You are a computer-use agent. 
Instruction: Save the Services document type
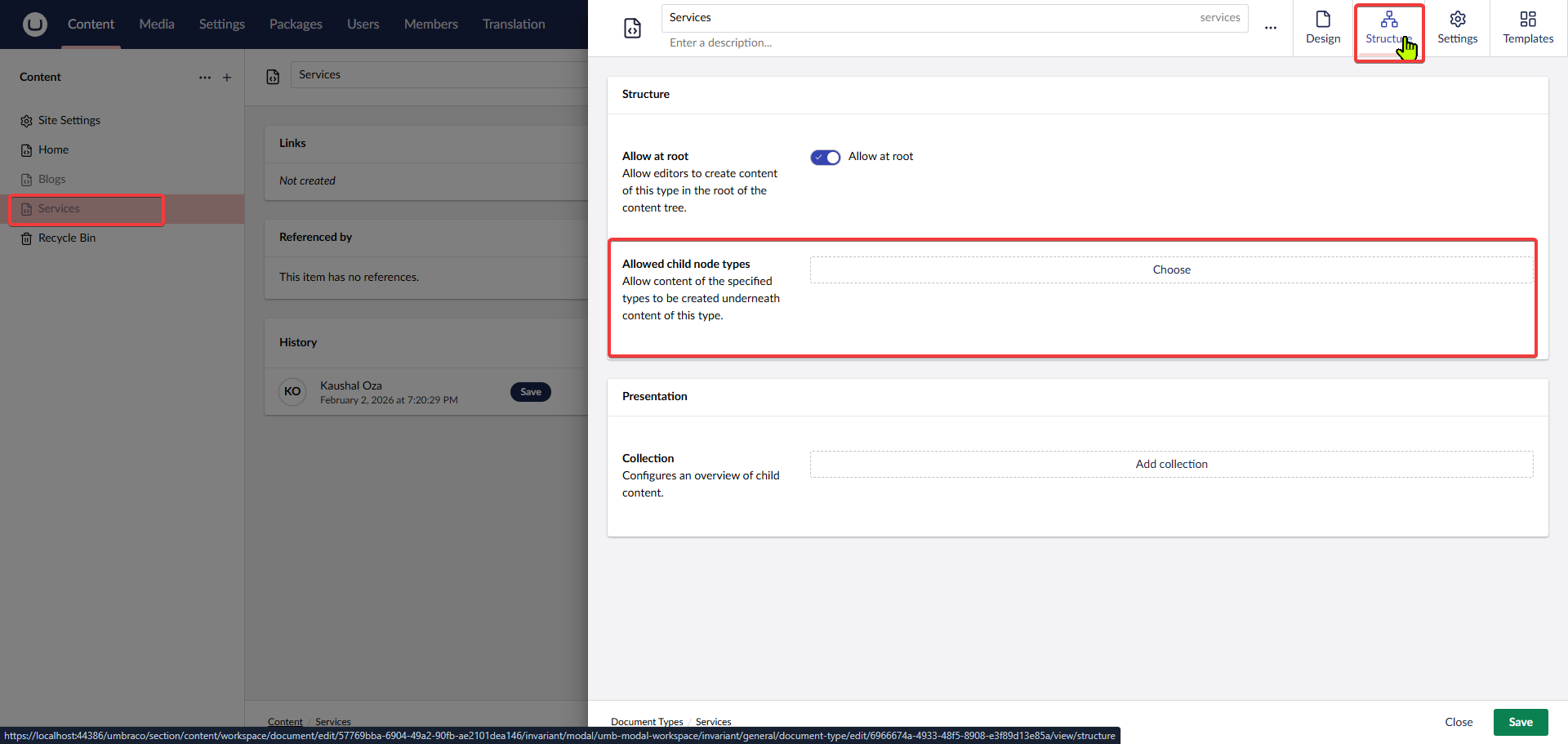1520,722
